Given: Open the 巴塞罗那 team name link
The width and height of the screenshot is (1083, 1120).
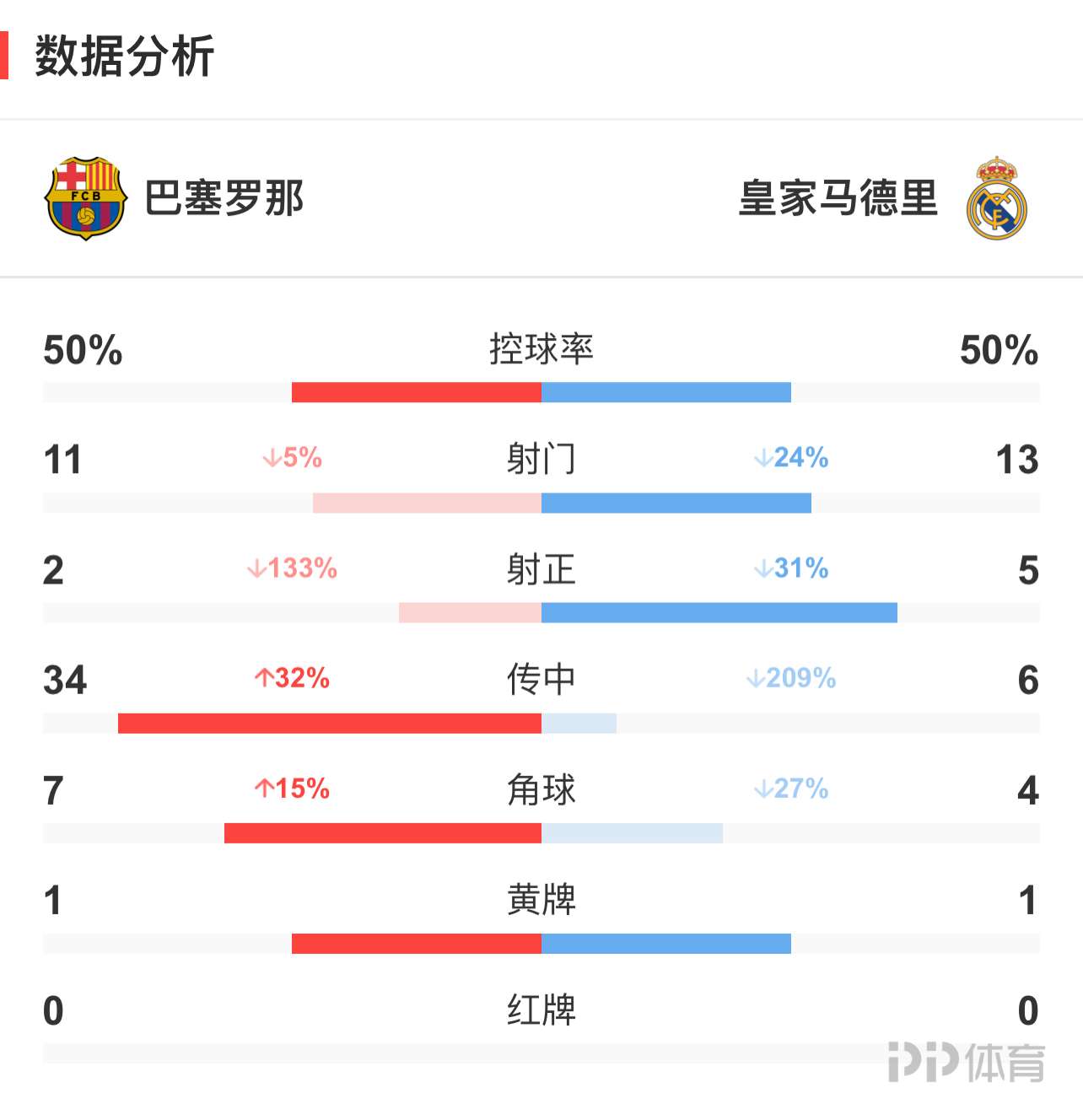Looking at the screenshot, I should 224,199.
